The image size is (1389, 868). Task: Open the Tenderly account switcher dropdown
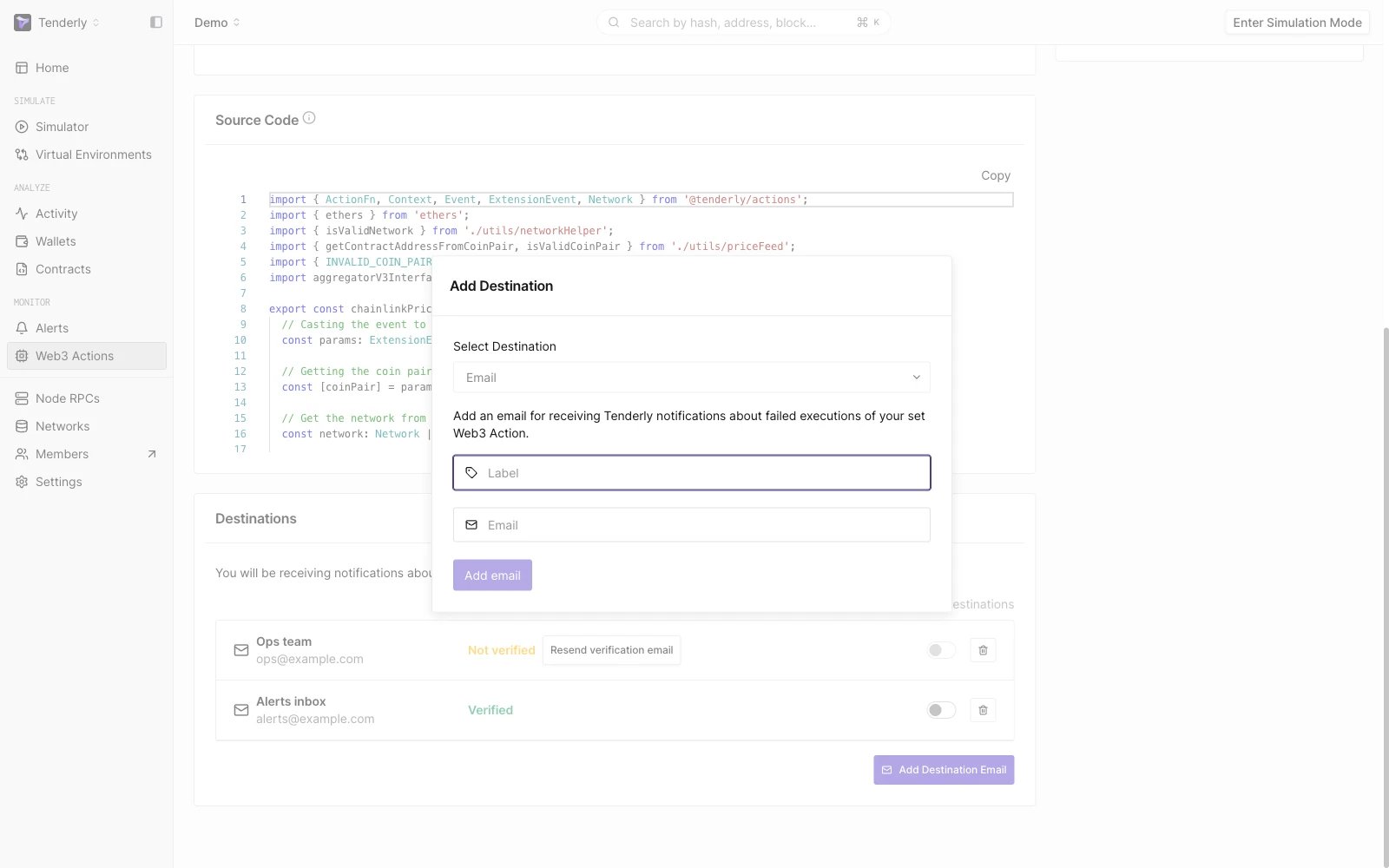(57, 23)
